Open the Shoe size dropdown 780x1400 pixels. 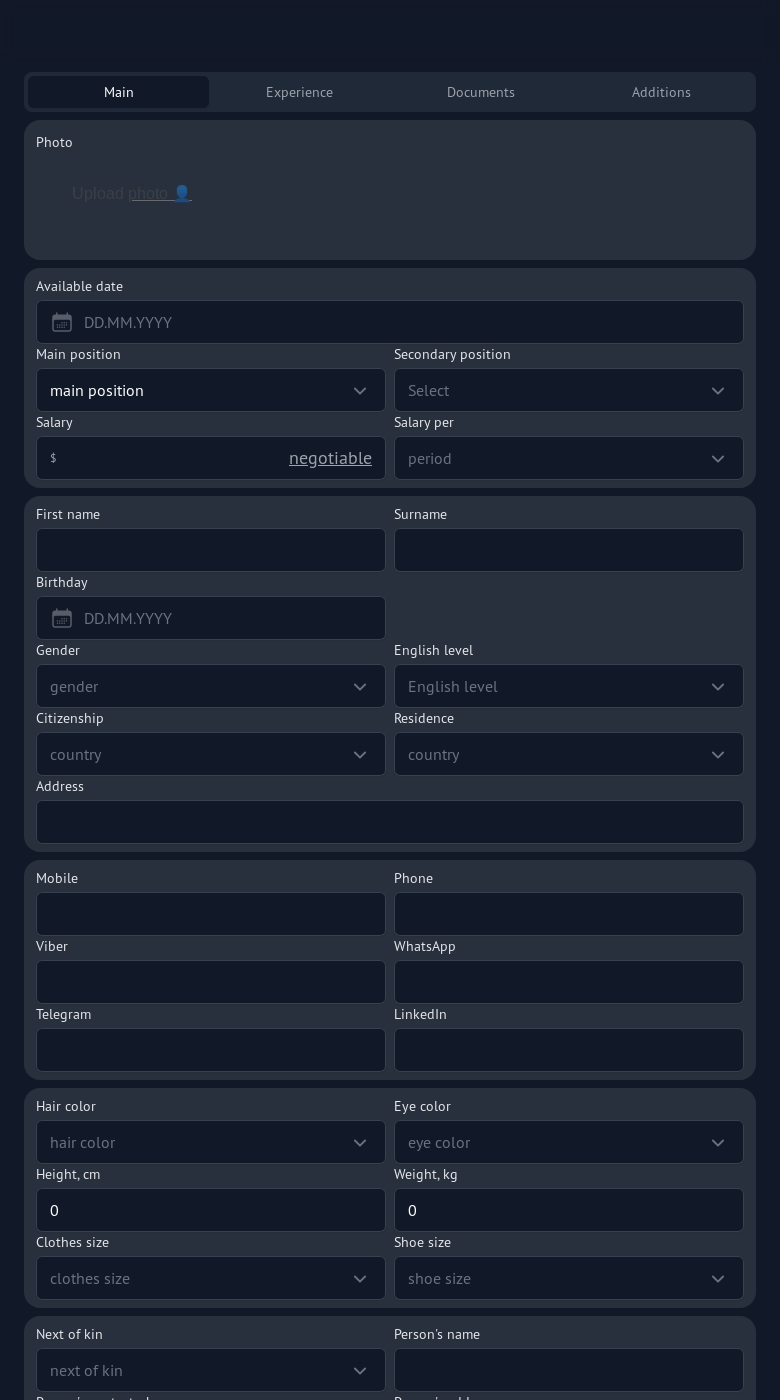(568, 1278)
